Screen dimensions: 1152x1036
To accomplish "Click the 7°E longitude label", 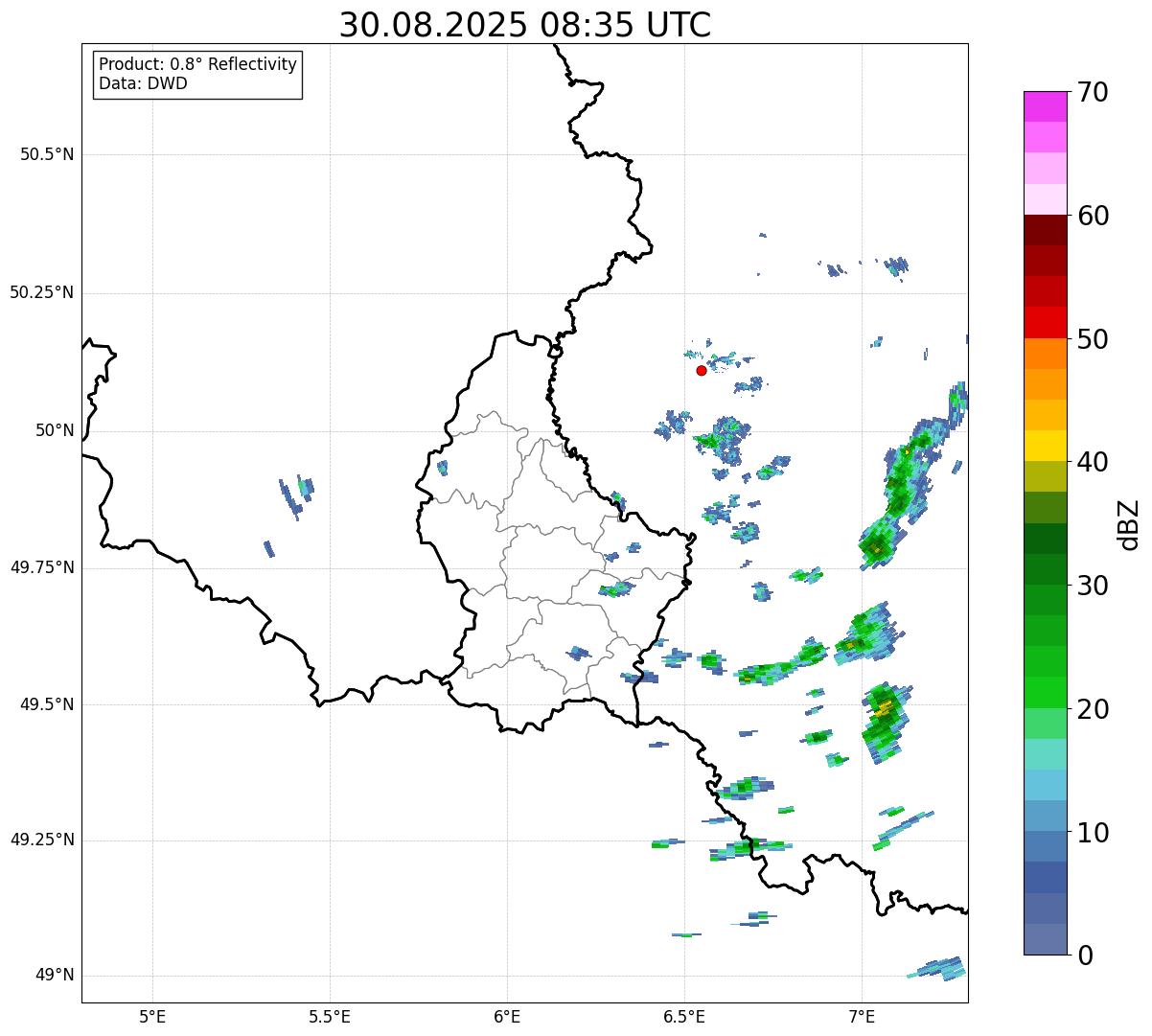I will pos(862,1016).
